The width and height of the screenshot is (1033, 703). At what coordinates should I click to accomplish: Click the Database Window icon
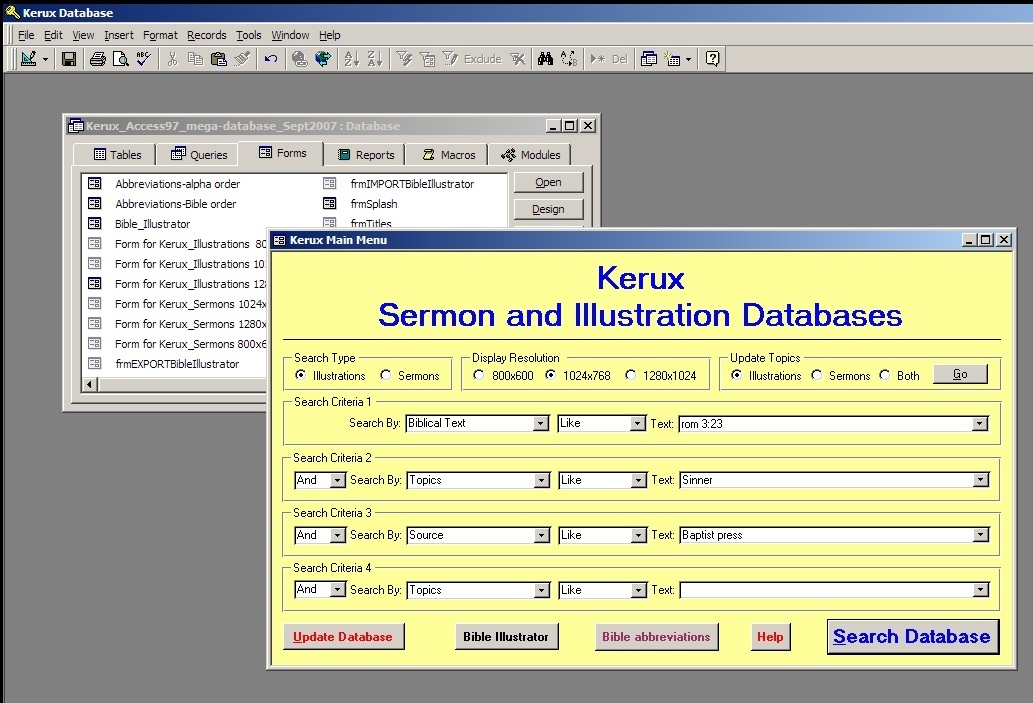click(649, 59)
